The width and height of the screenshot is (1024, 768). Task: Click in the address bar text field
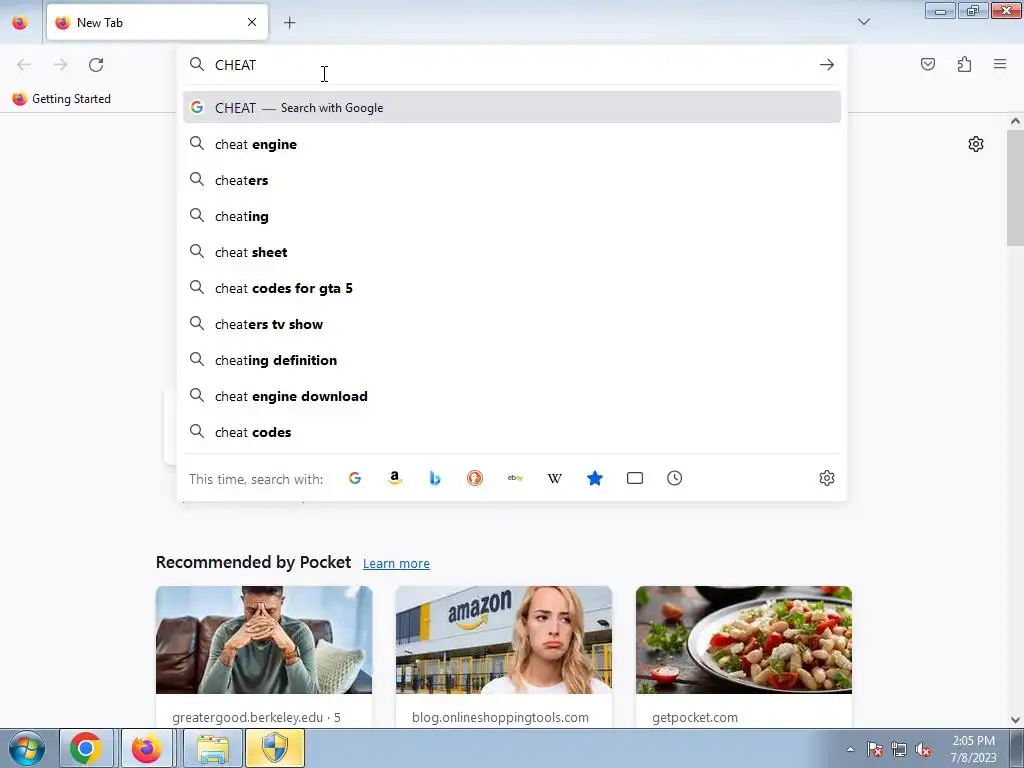(x=512, y=65)
